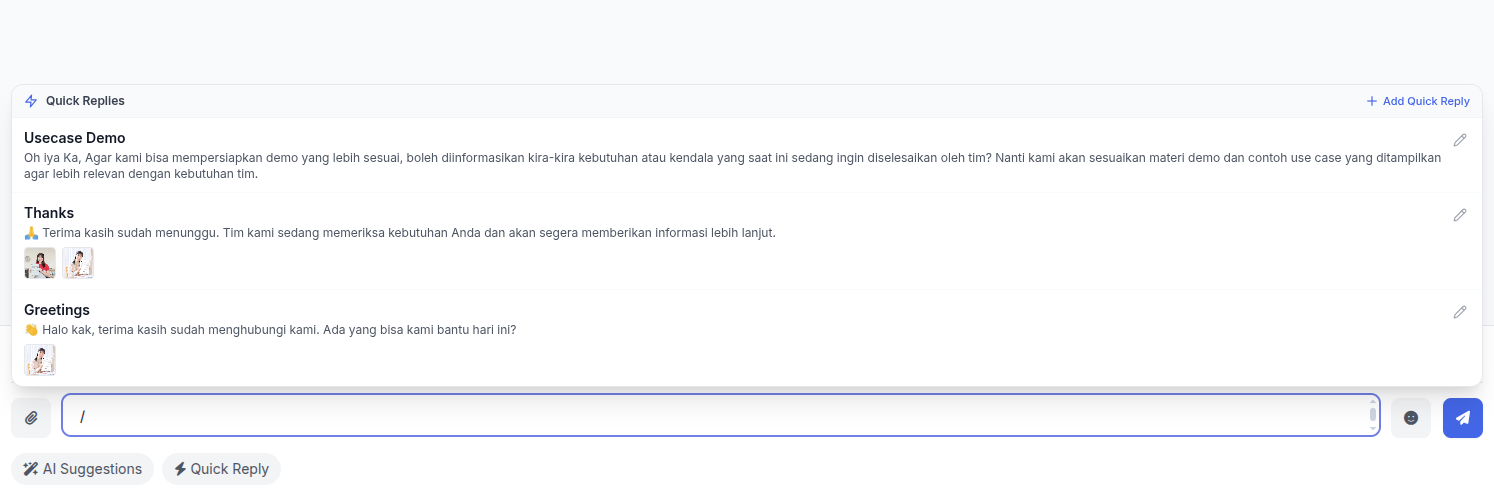The image size is (1494, 489).
Task: Click Thanks reply text 'Terima kasih sudah menunggu'
Action: [400, 233]
